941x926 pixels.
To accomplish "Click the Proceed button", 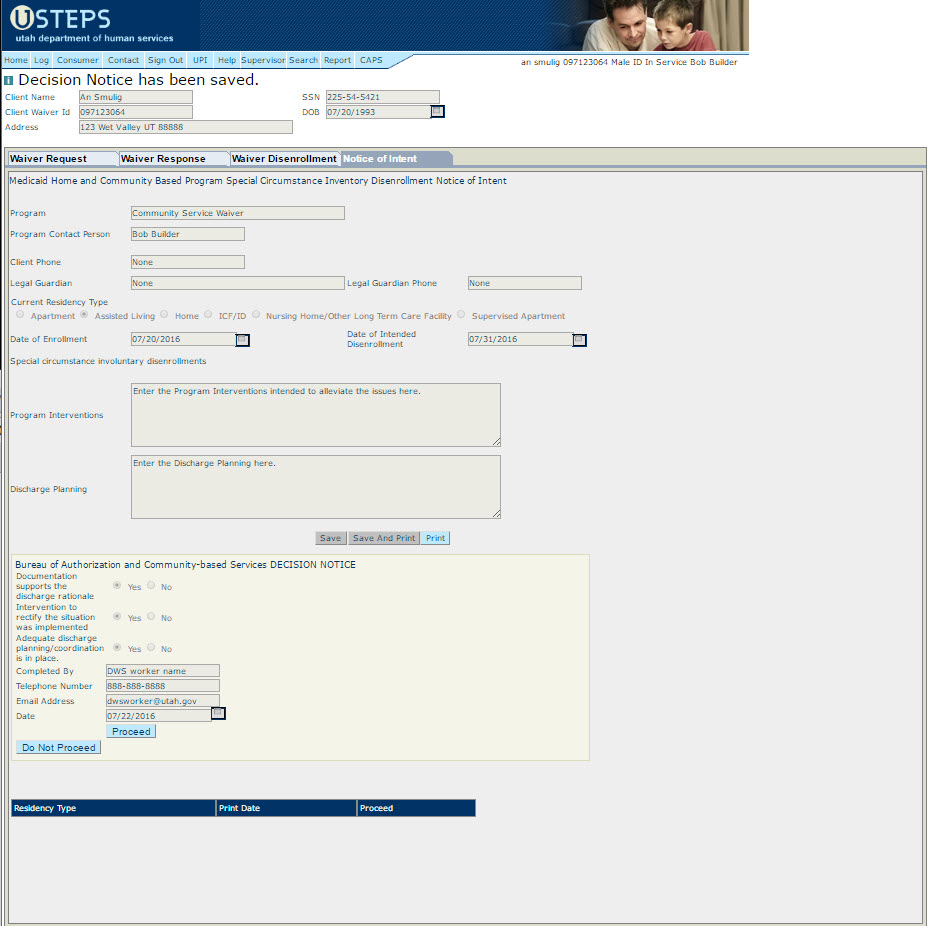I will coord(131,732).
